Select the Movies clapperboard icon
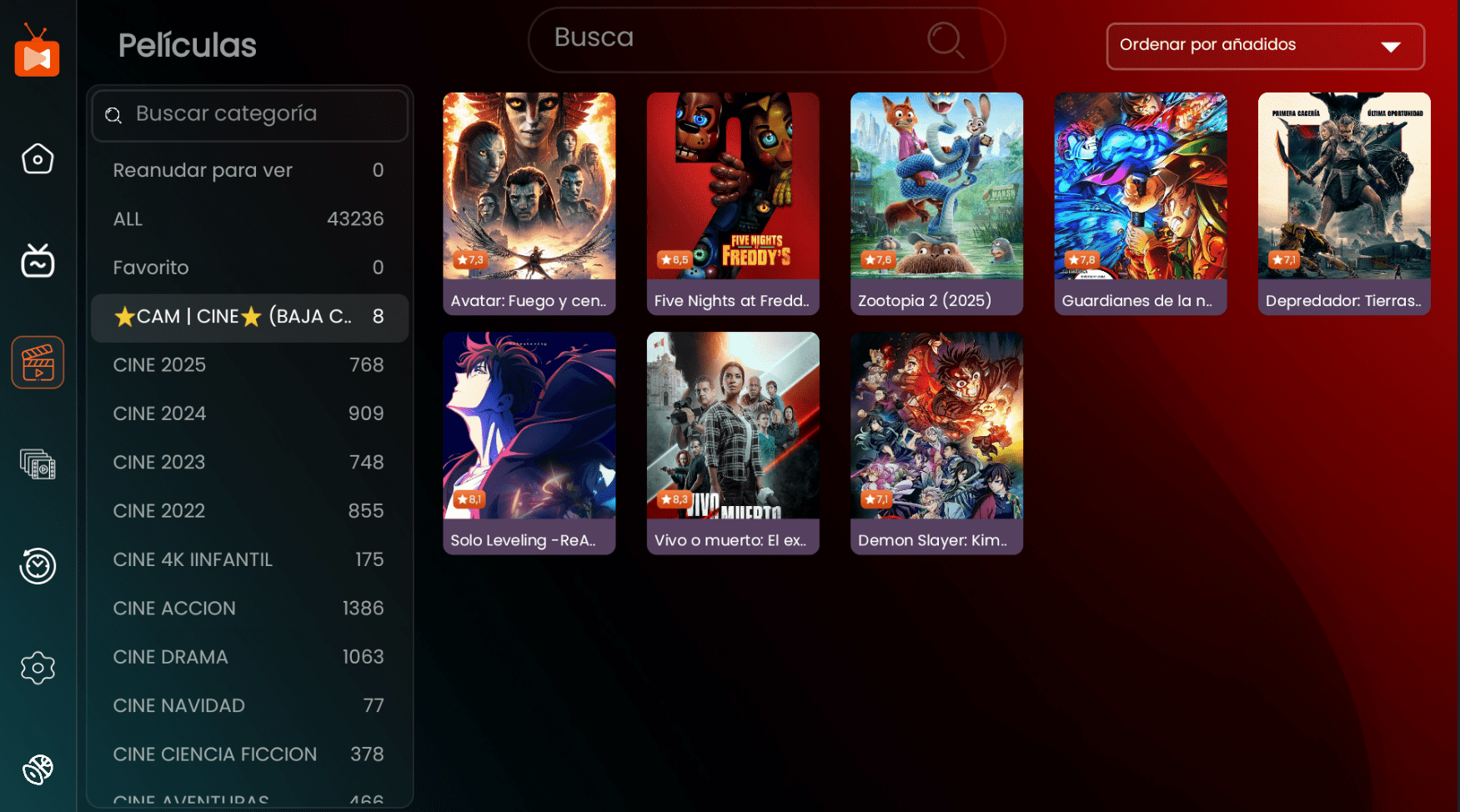Viewport: 1460px width, 812px height. pyautogui.click(x=38, y=363)
